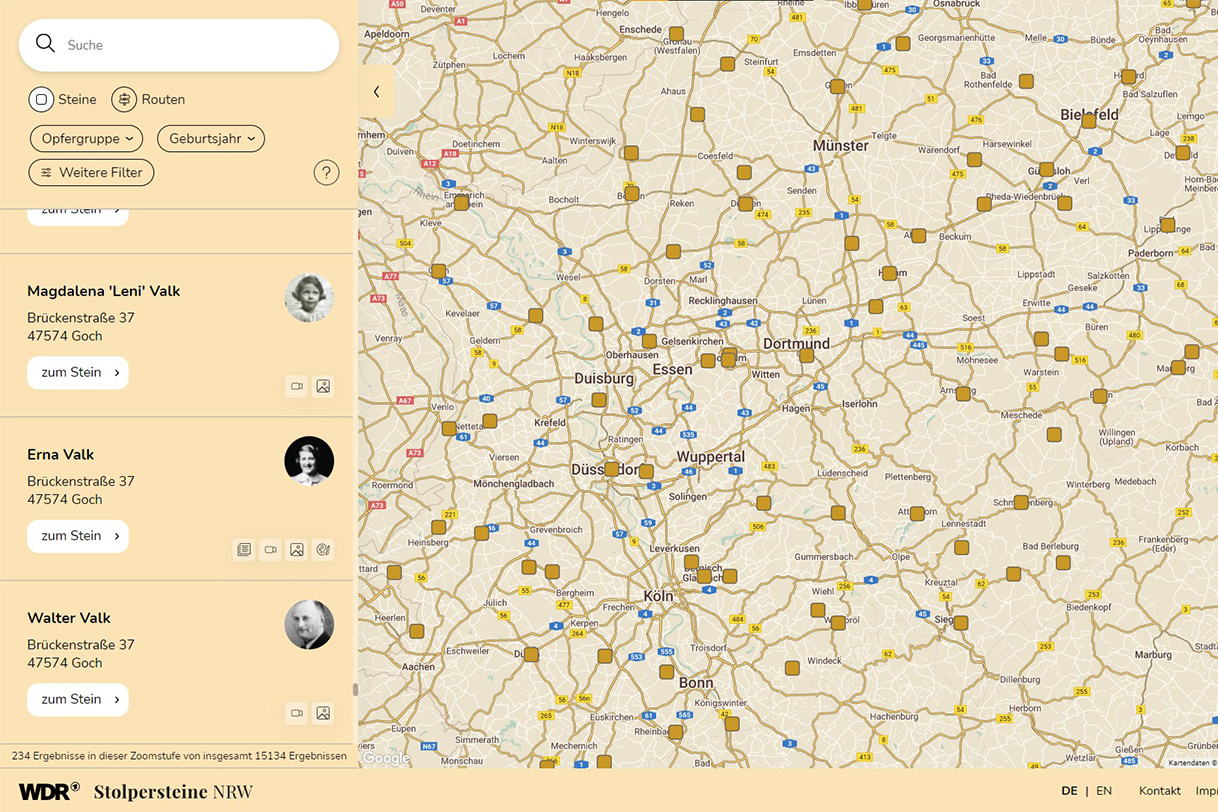Go to stone for Walter Valk

click(x=78, y=699)
